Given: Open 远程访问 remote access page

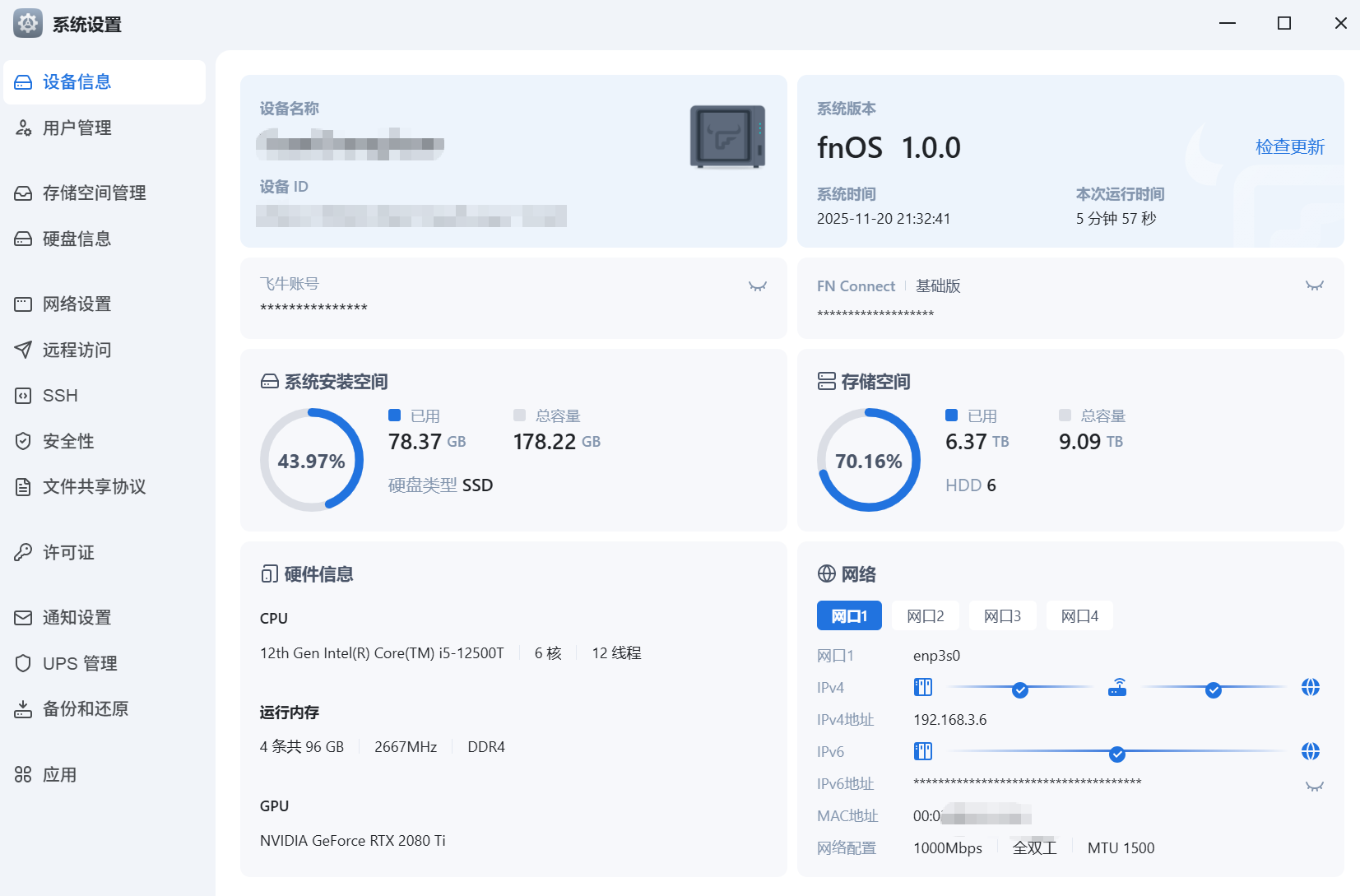Looking at the screenshot, I should point(77,351).
